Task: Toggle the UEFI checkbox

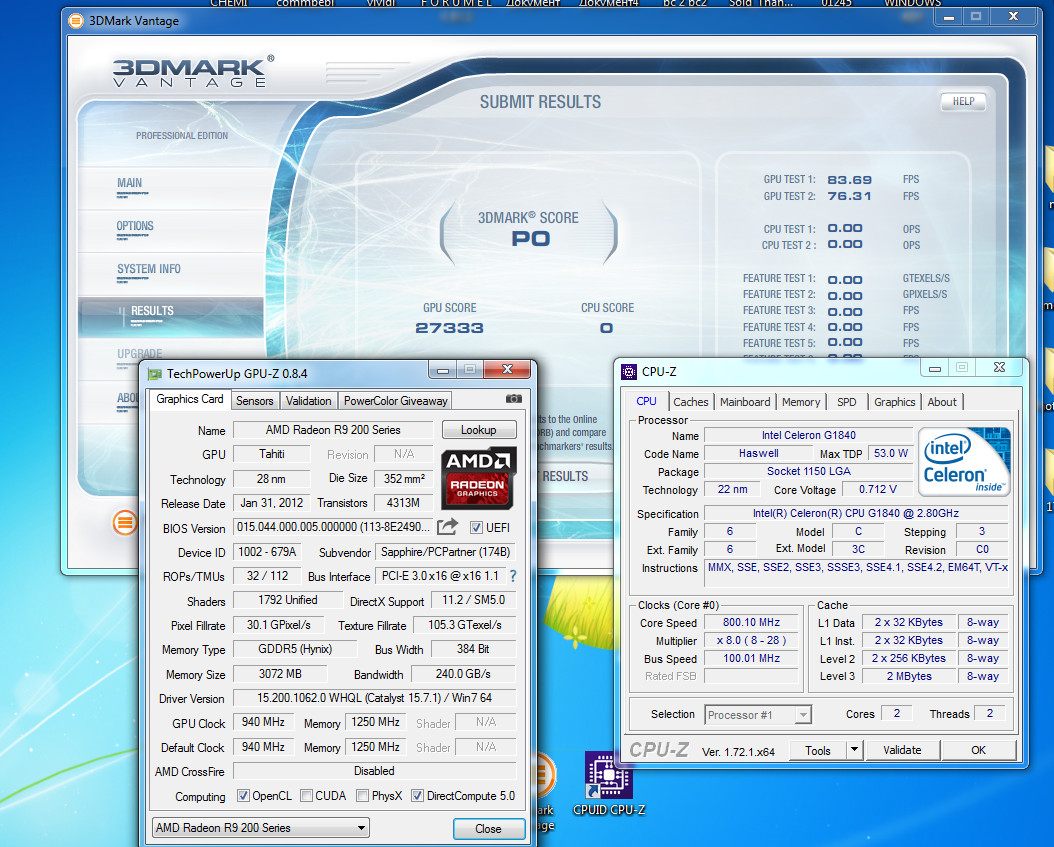Action: tap(477, 527)
